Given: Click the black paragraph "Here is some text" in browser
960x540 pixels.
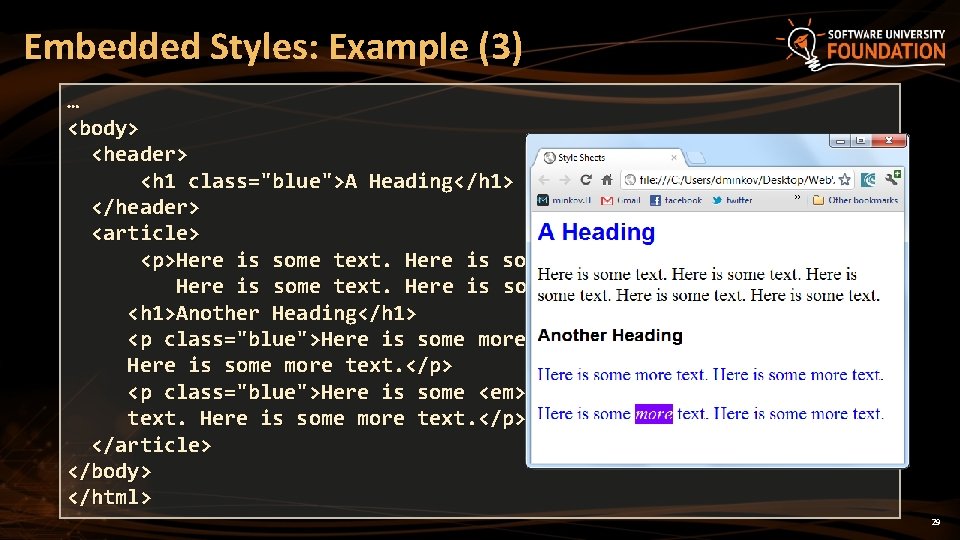Looking at the screenshot, I should [x=708, y=285].
